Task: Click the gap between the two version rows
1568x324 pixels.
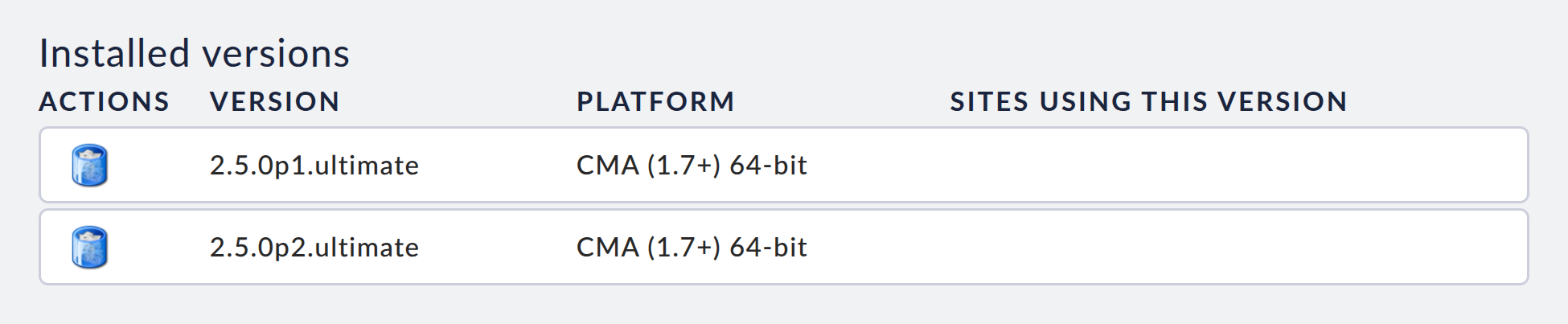Action: (784, 206)
